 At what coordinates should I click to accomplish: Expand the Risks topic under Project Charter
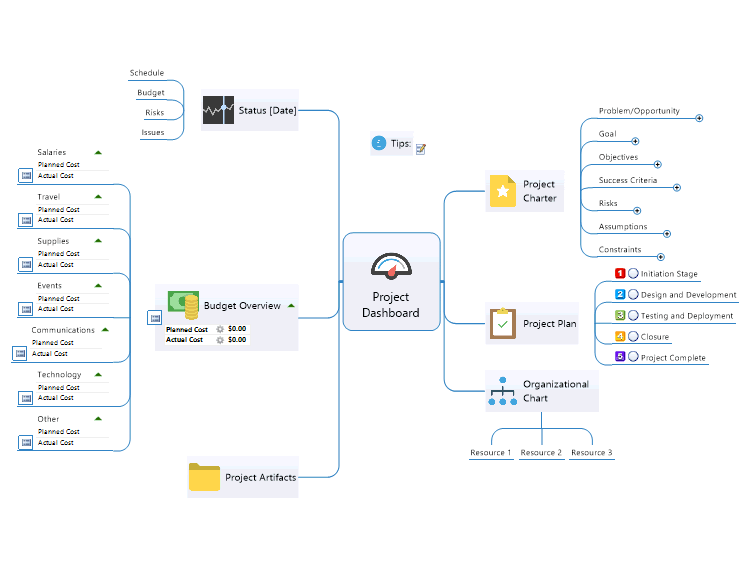point(637,210)
